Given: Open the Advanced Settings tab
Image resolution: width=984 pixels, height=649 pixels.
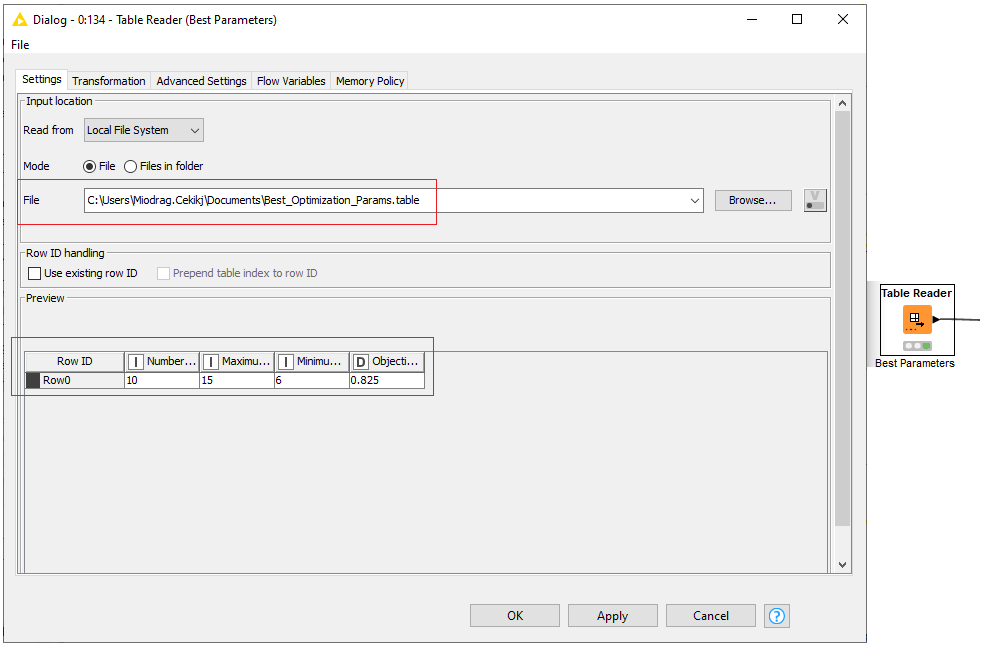Looking at the screenshot, I should 201,81.
